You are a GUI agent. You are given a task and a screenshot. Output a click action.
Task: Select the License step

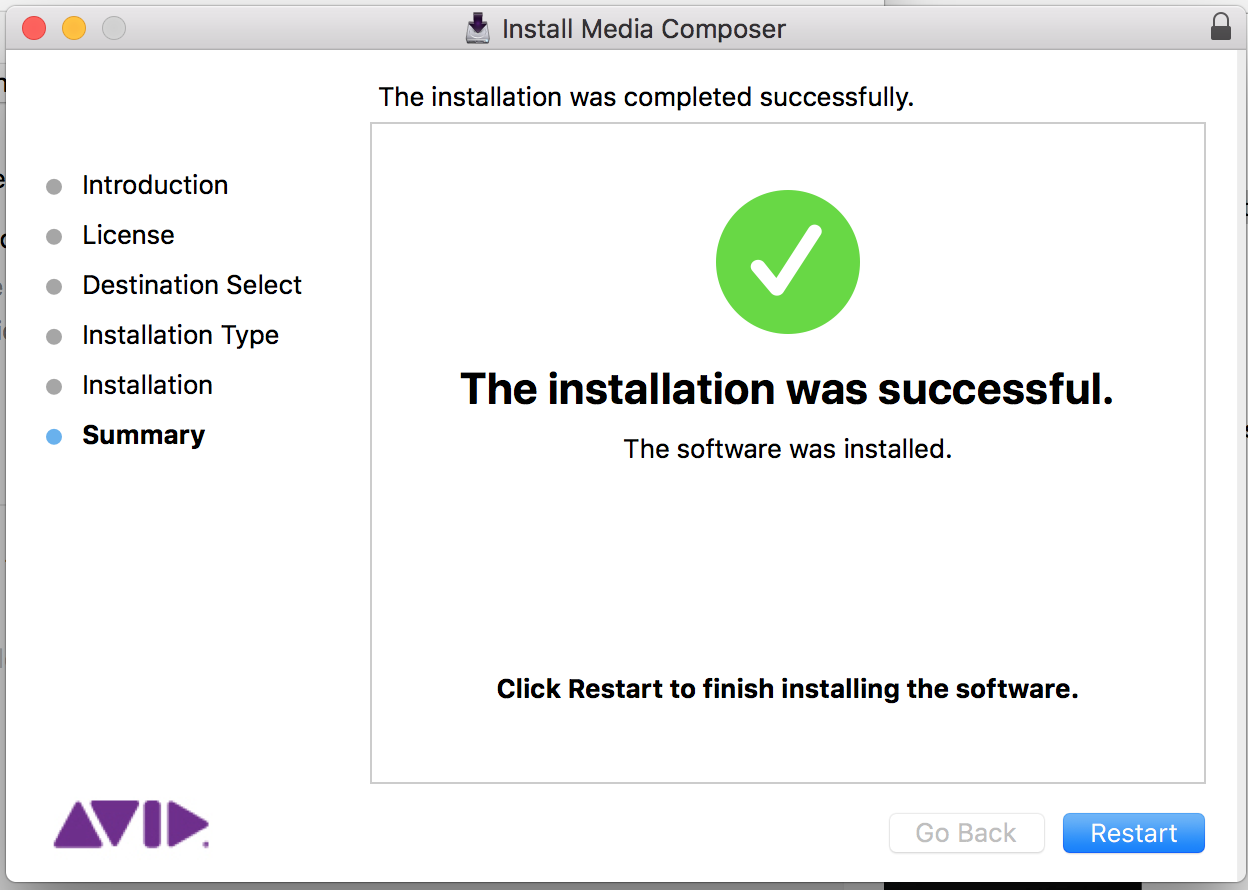pos(128,235)
